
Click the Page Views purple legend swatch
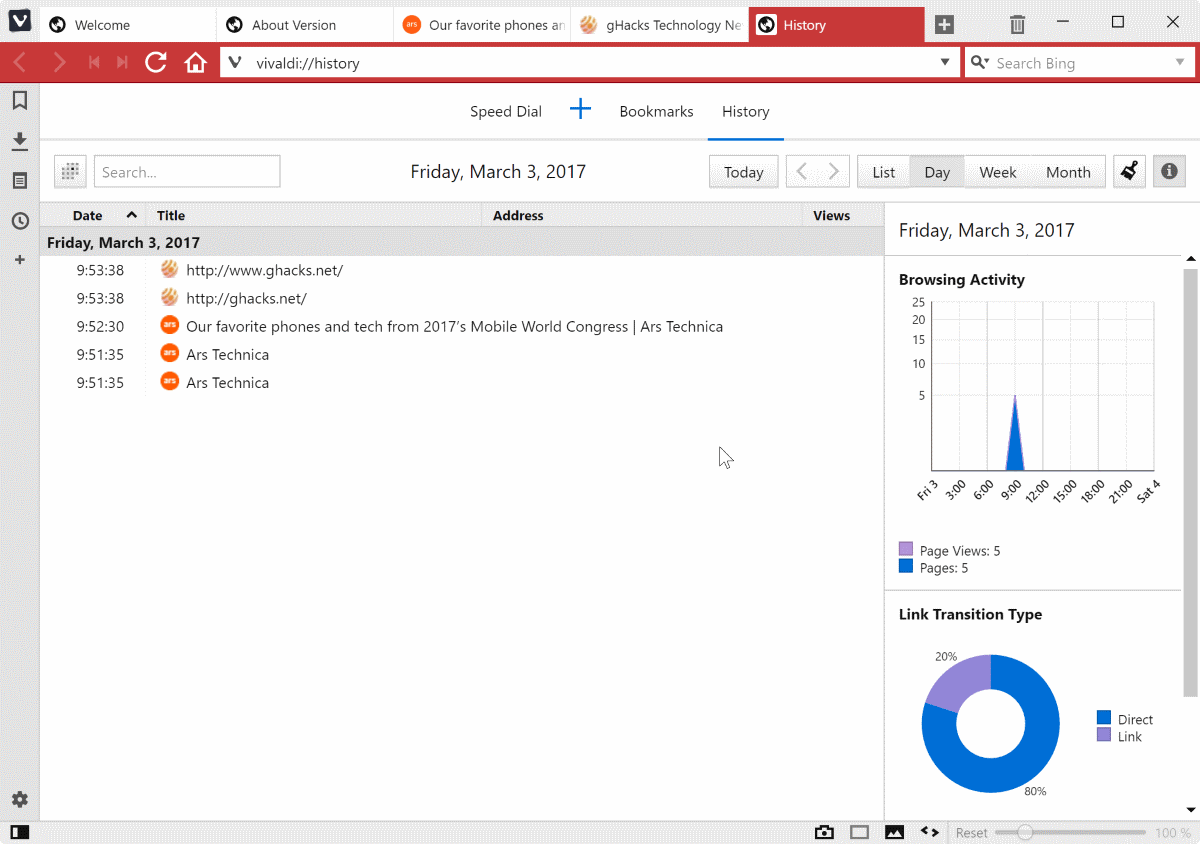906,549
